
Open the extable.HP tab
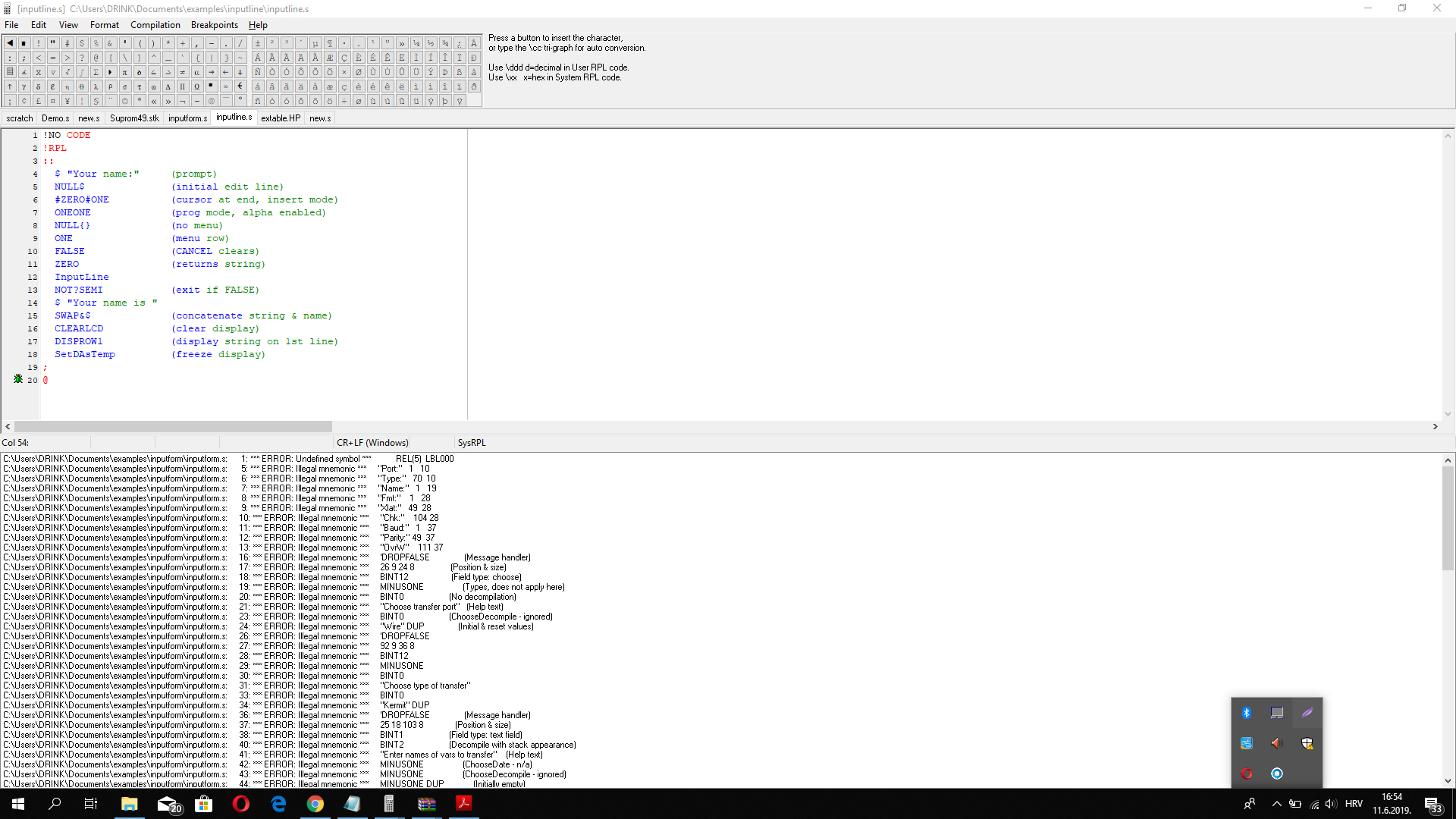click(281, 118)
